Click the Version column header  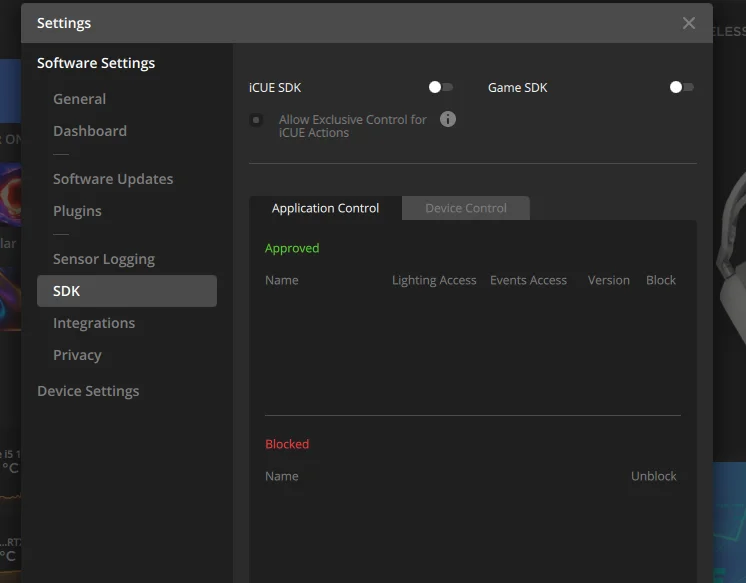pyautogui.click(x=608, y=280)
